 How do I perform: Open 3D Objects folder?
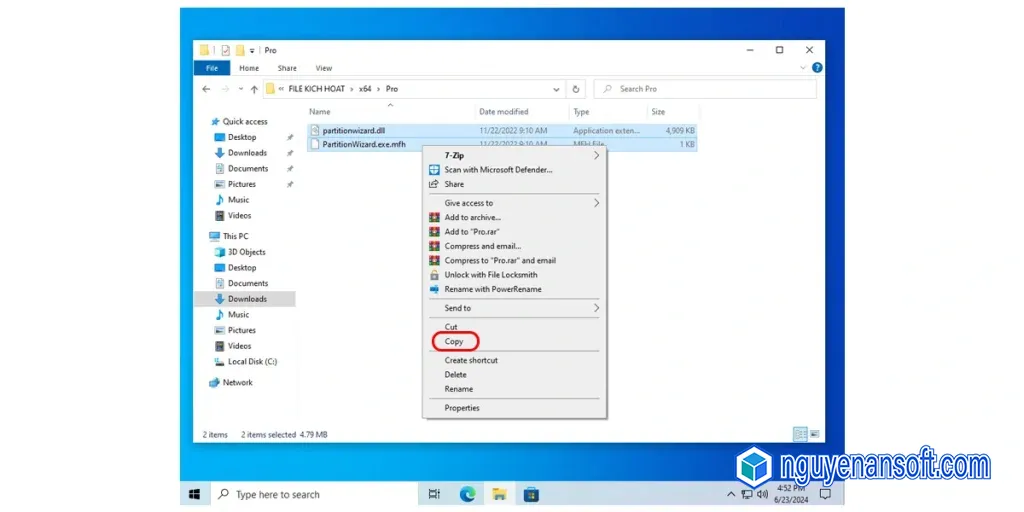click(246, 252)
